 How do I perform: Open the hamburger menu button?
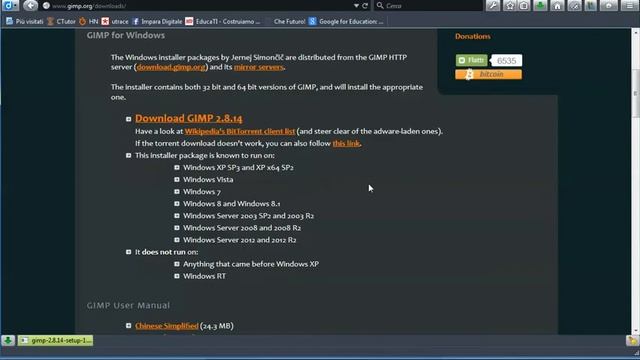(x=629, y=6)
